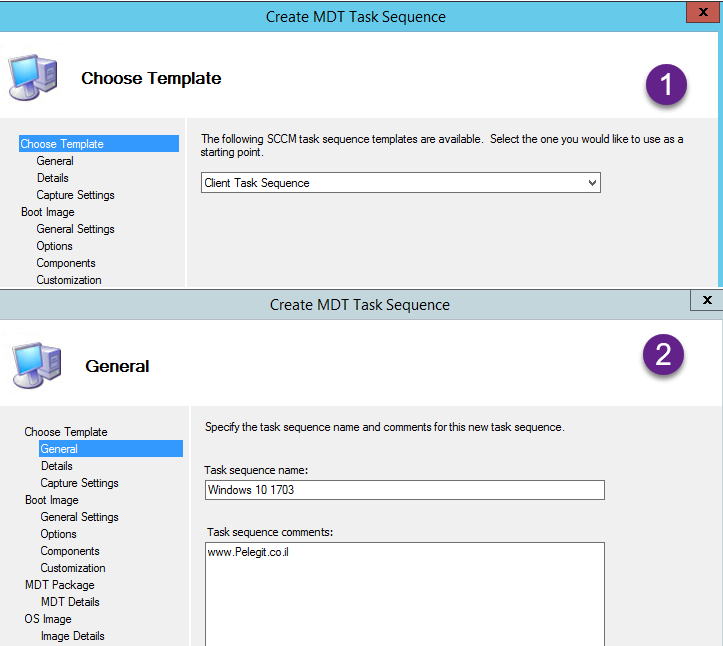Select OS Image in bottom wizard sidebar
The width and height of the screenshot is (723, 646).
[48, 619]
